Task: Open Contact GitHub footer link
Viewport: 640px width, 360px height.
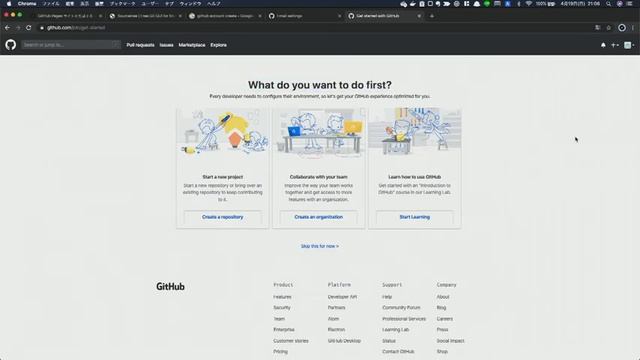Action: point(398,351)
